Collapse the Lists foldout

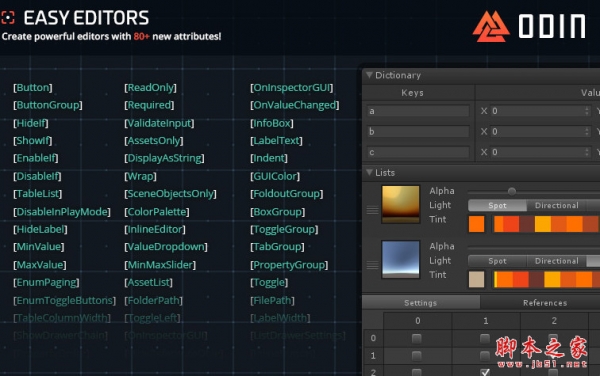369,173
